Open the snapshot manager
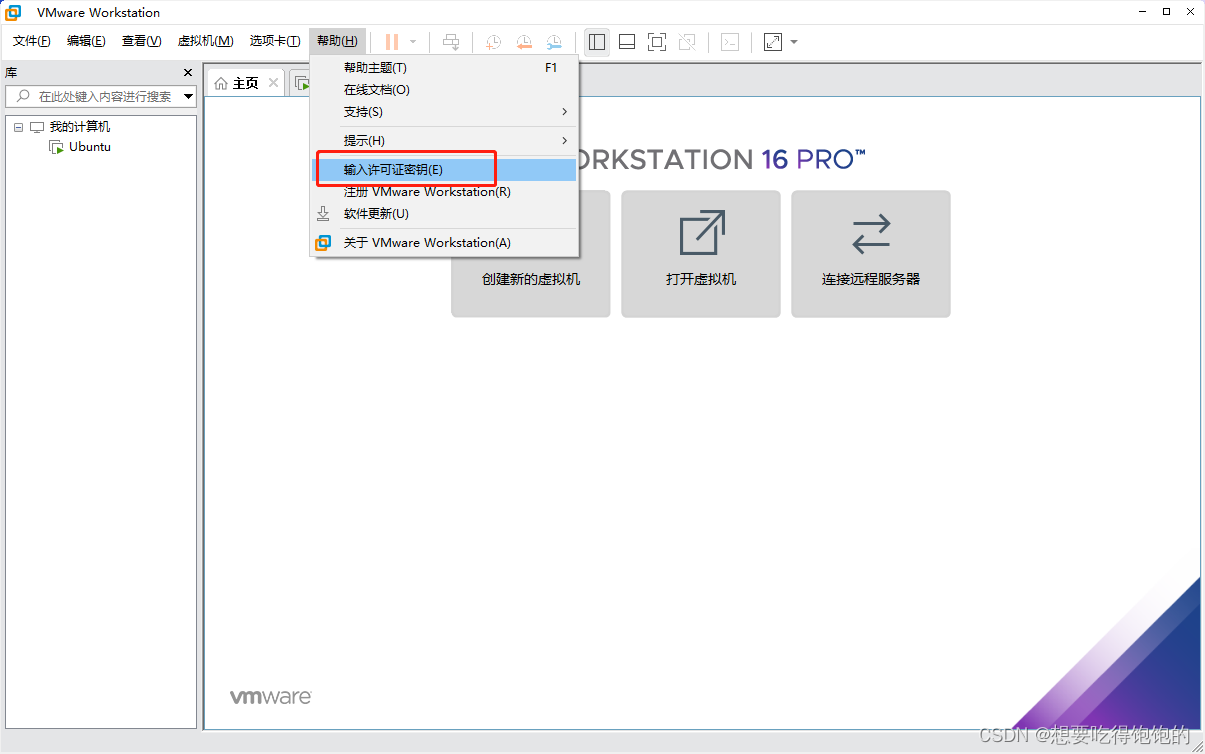The image size is (1205, 754). pyautogui.click(x=554, y=41)
